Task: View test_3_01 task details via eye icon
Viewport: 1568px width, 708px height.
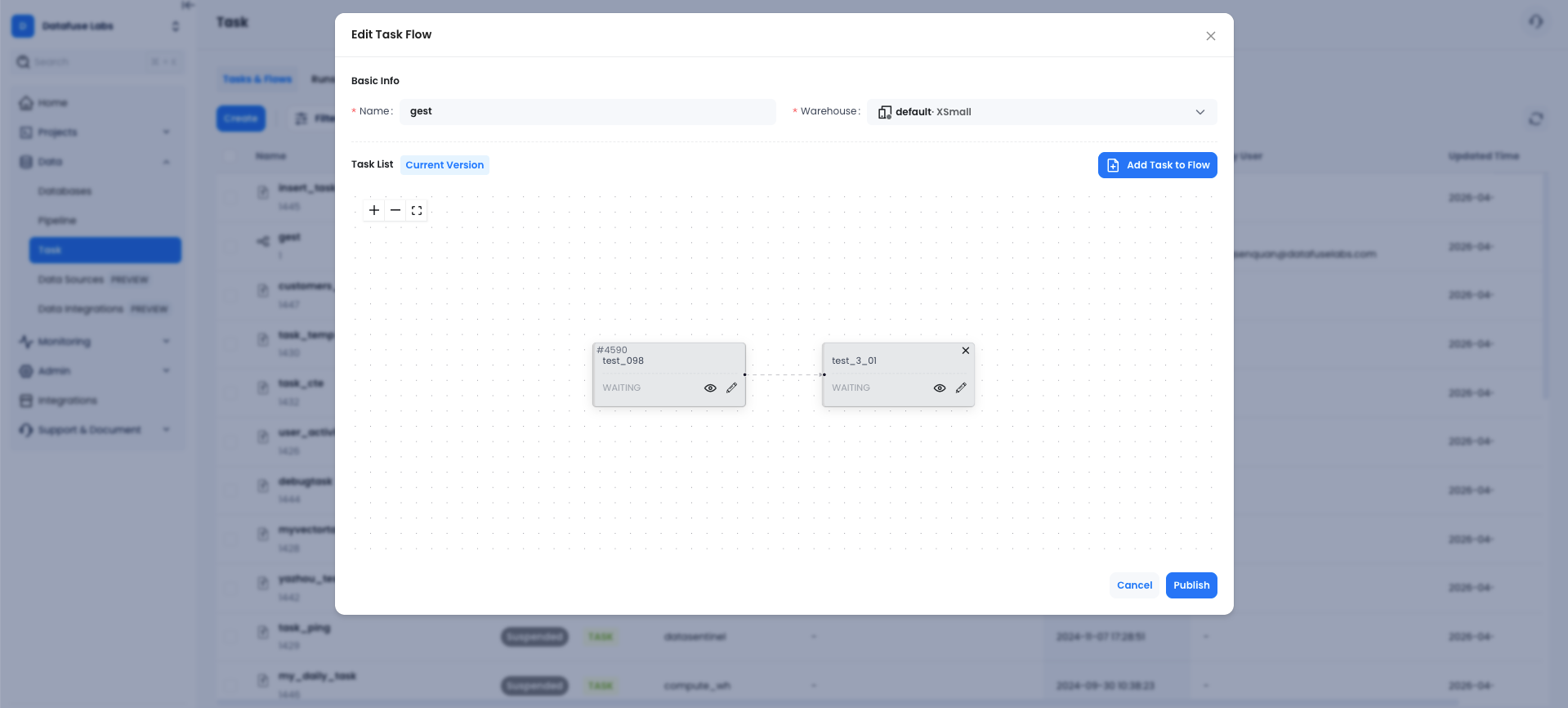Action: 940,388
